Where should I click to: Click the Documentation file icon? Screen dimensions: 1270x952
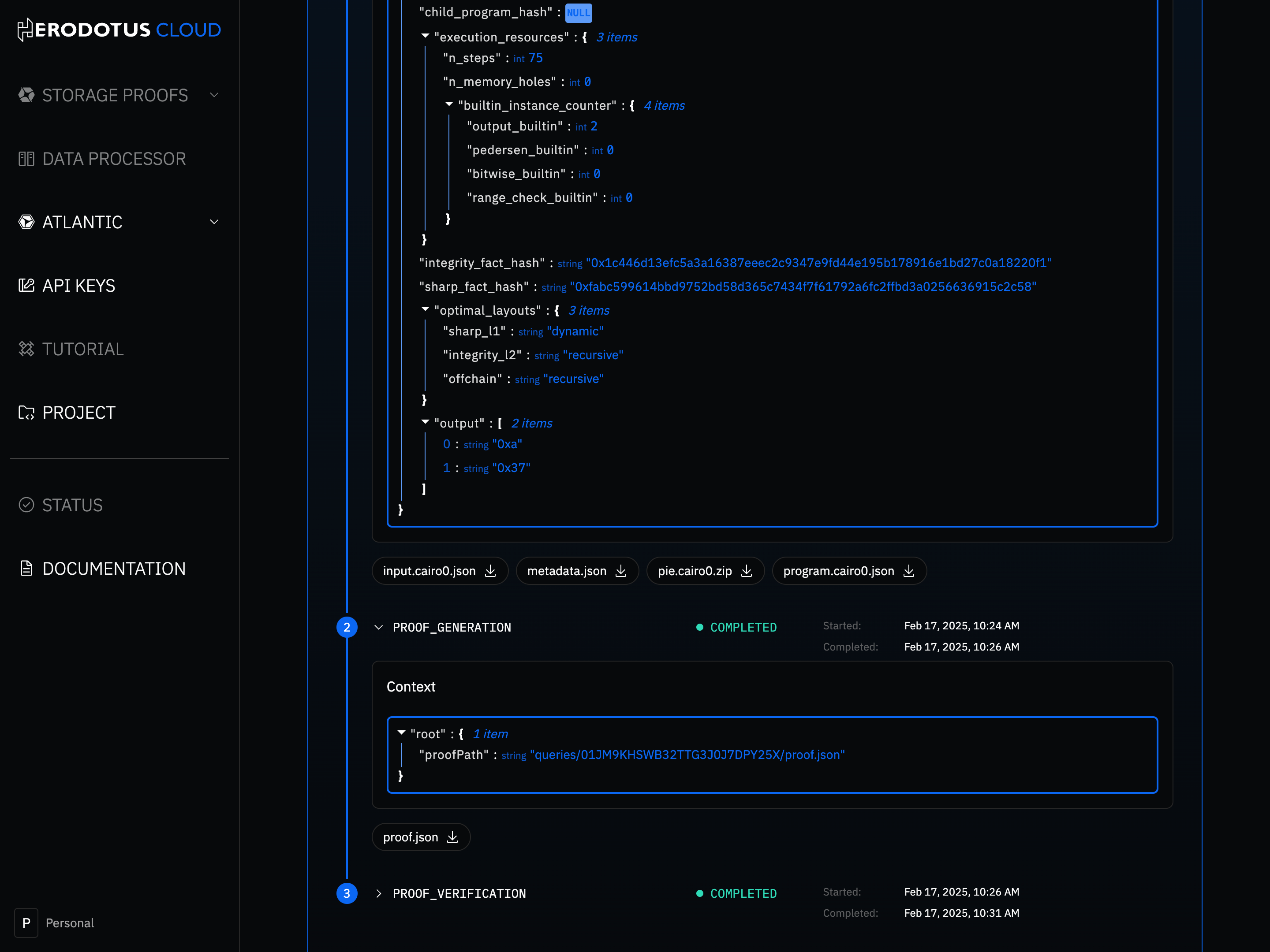click(x=26, y=569)
